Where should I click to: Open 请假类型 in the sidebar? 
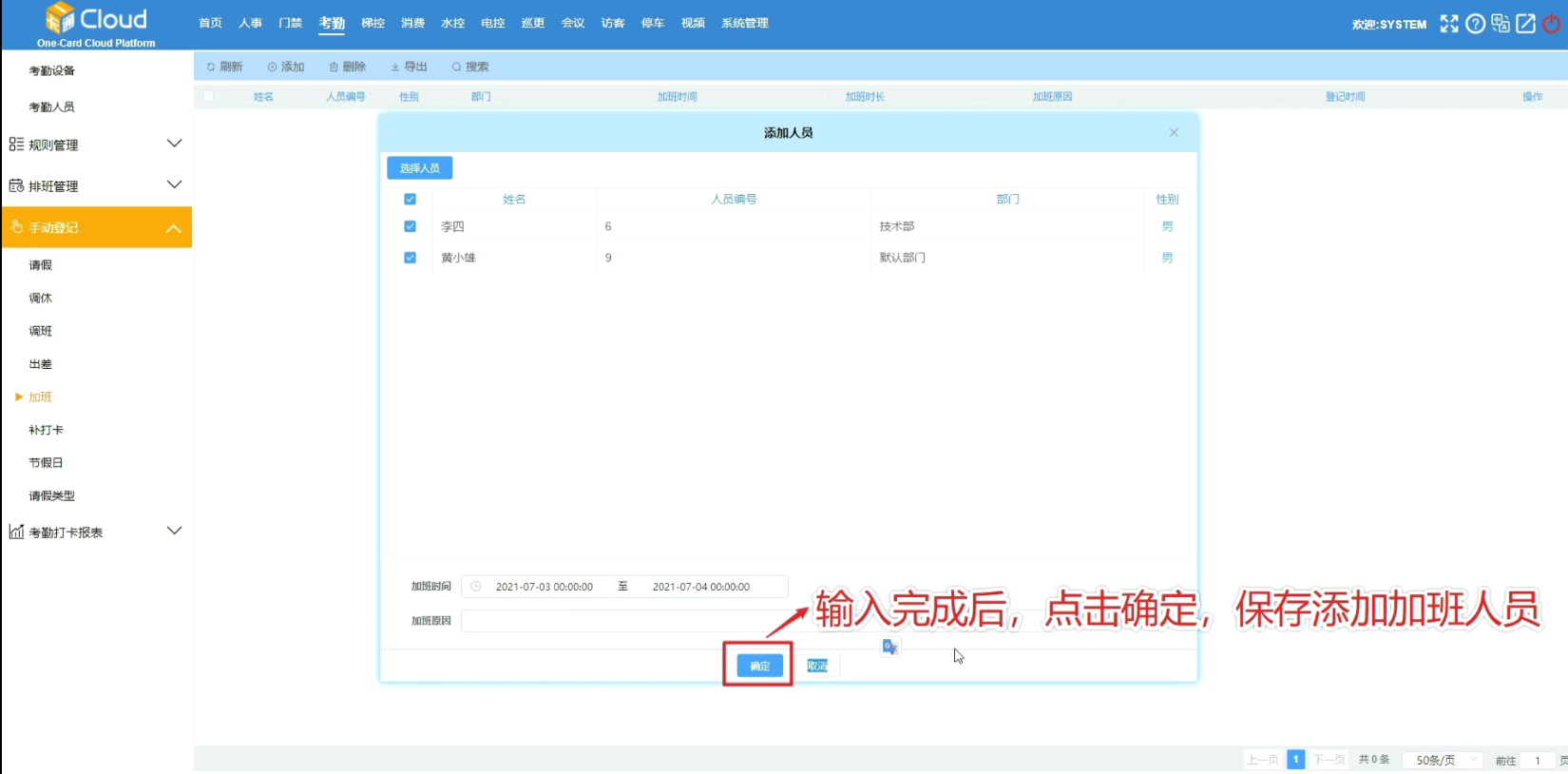click(51, 495)
